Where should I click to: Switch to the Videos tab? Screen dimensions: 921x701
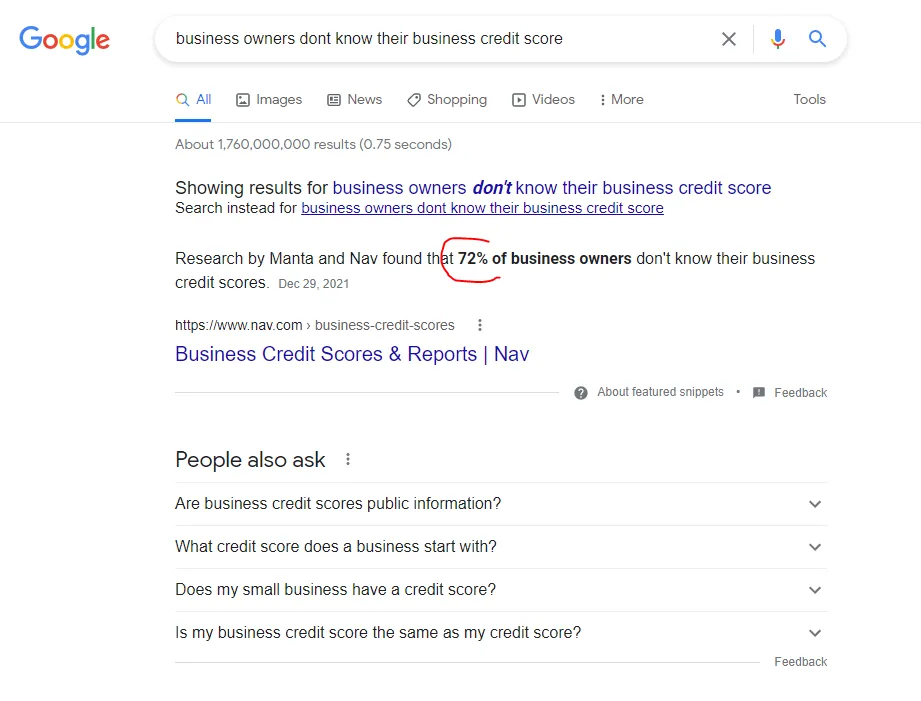543,99
